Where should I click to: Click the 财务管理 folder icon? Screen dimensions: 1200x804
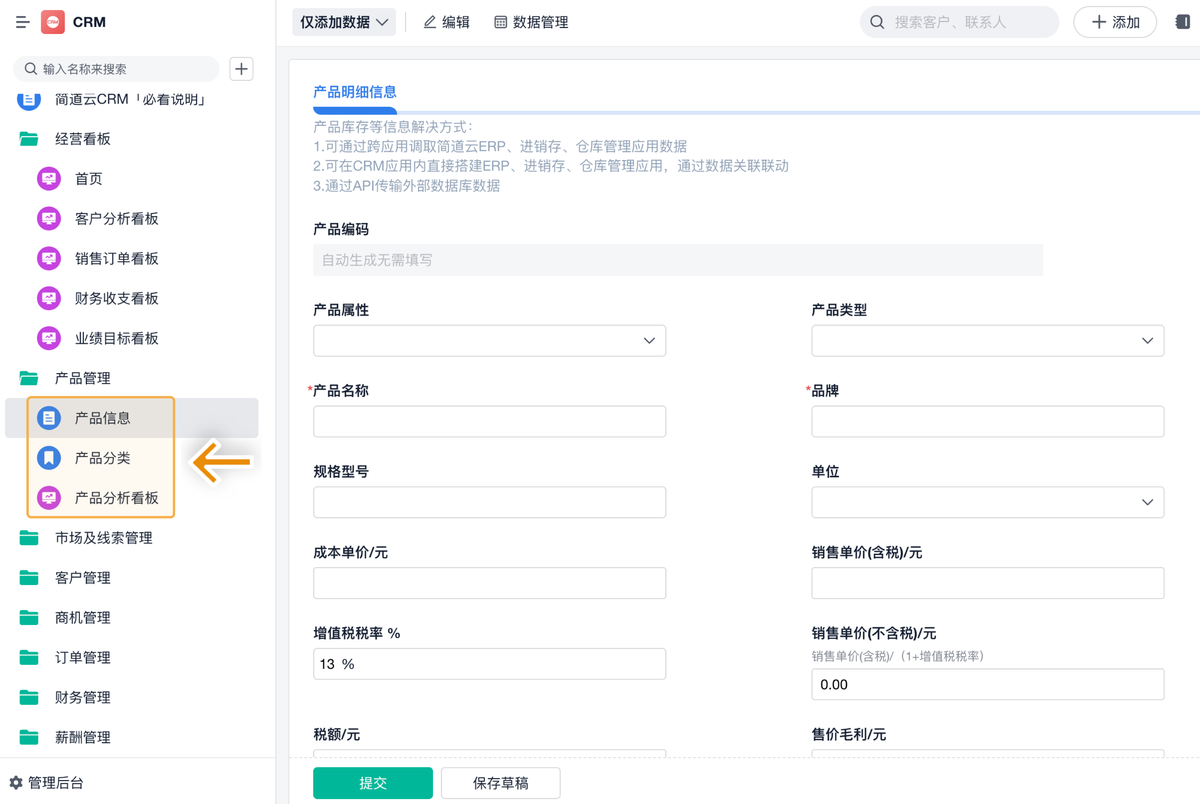tap(29, 698)
